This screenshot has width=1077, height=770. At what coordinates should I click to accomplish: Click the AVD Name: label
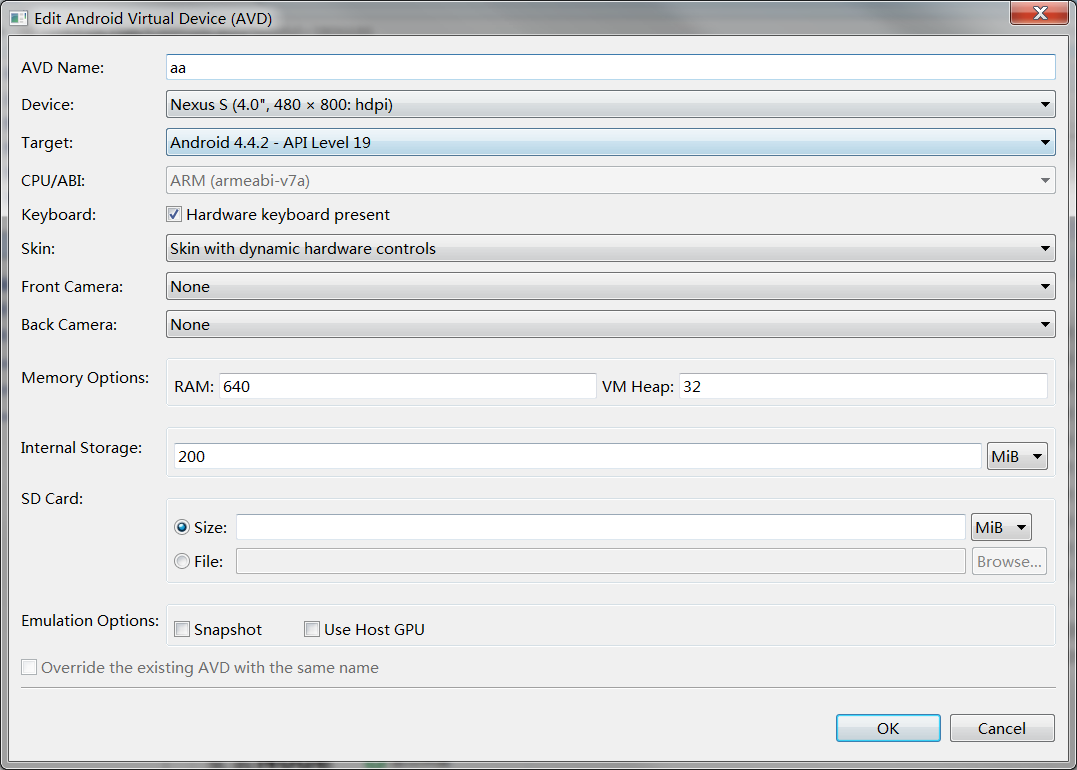(63, 67)
